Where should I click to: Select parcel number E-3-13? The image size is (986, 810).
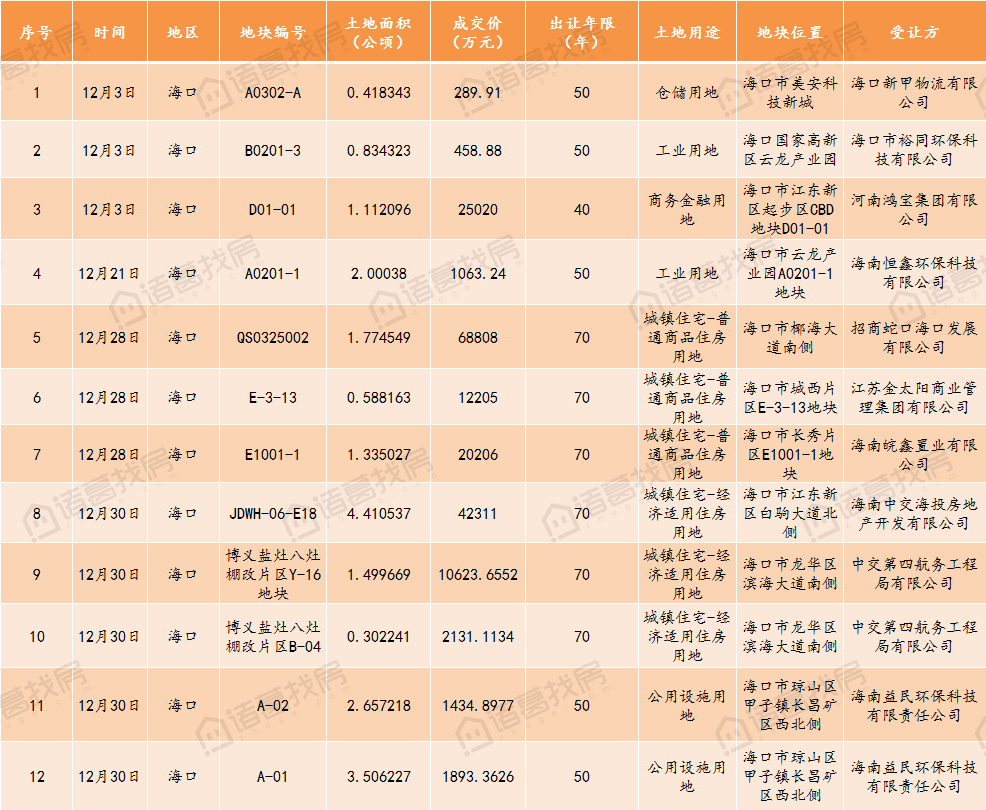click(x=272, y=397)
